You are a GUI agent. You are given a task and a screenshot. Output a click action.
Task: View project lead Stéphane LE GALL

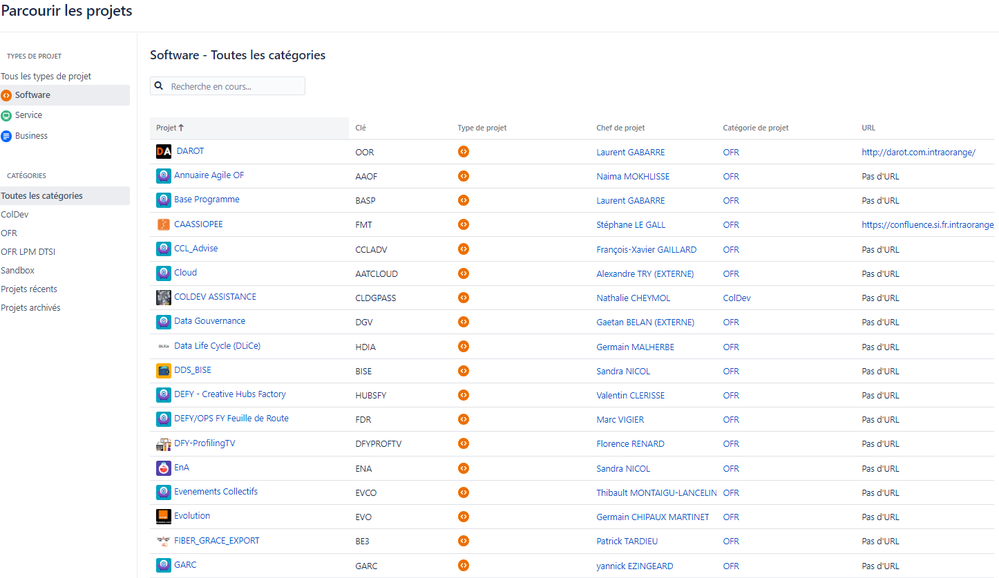tap(631, 225)
